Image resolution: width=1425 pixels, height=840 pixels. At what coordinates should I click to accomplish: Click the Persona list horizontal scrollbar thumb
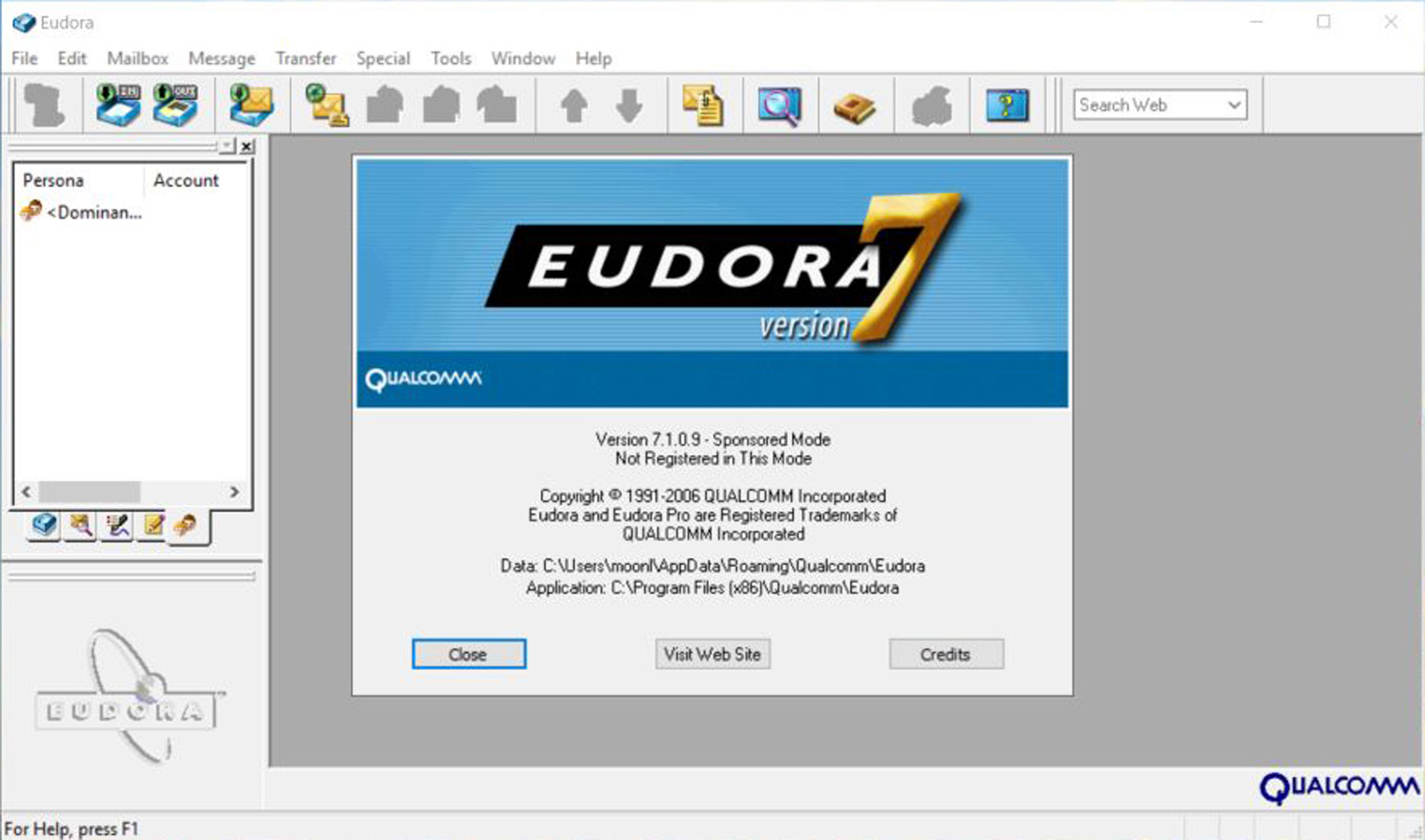point(89,492)
